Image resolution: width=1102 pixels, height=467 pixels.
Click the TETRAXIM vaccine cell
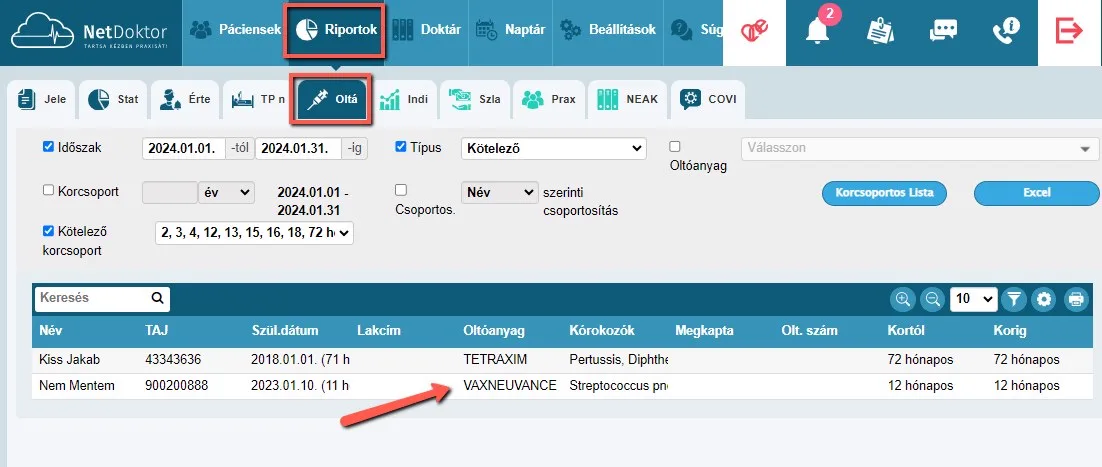[x=495, y=359]
